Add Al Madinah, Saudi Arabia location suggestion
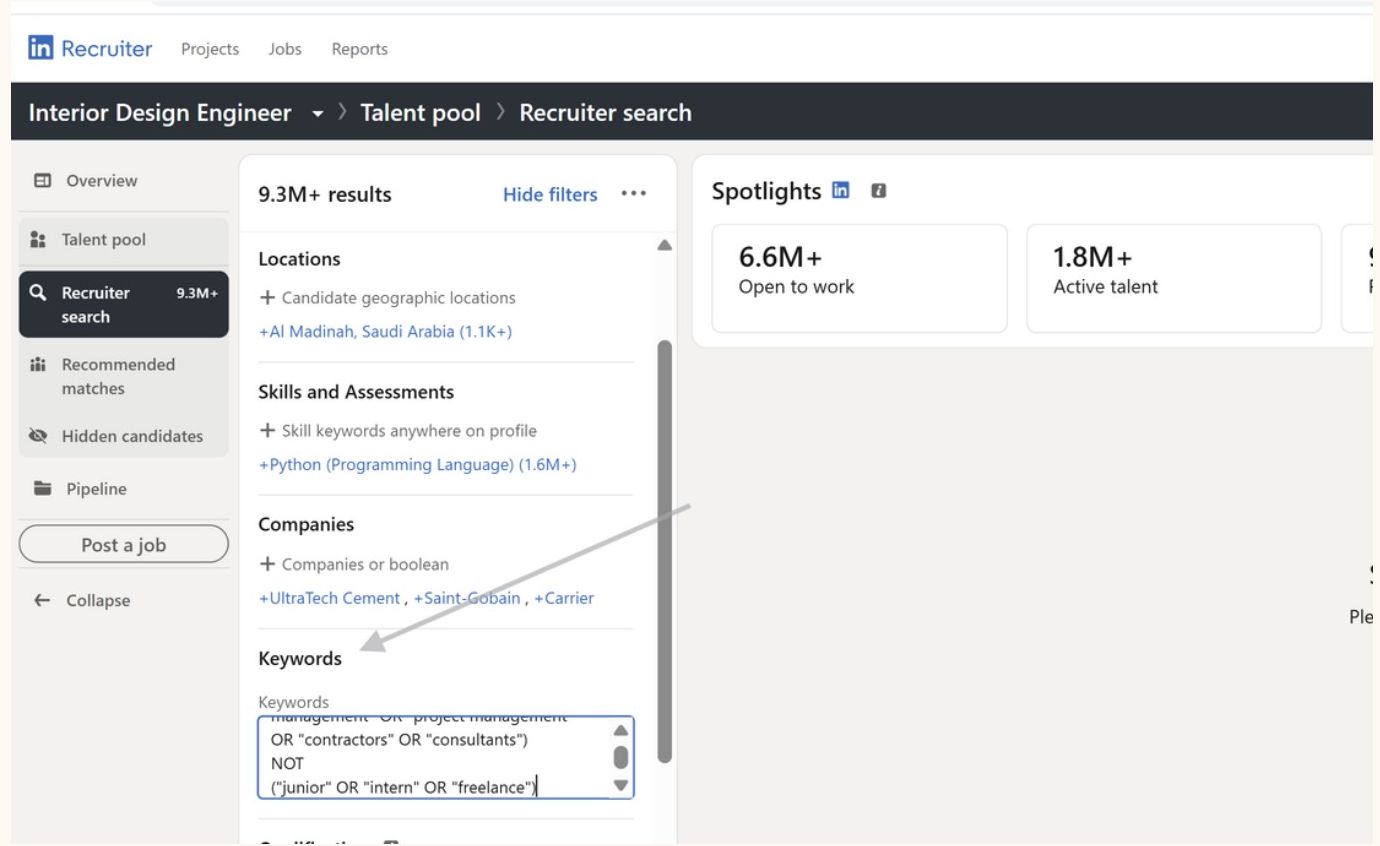The image size is (1380, 846). coord(386,332)
